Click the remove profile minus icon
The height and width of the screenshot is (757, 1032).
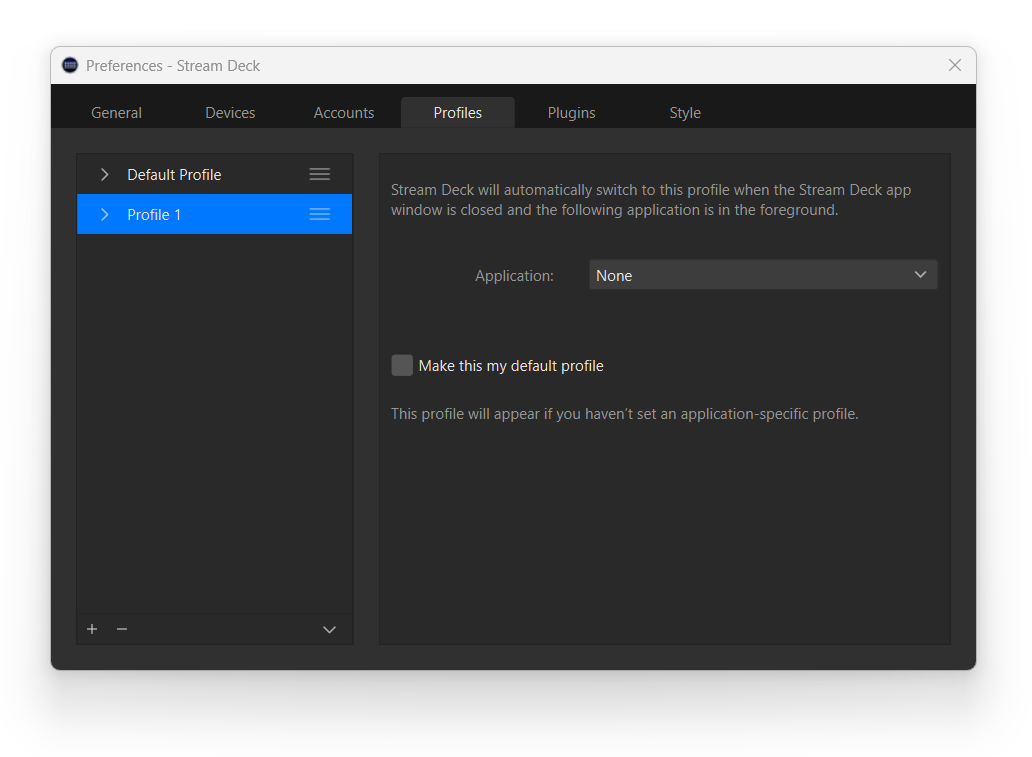(122, 629)
